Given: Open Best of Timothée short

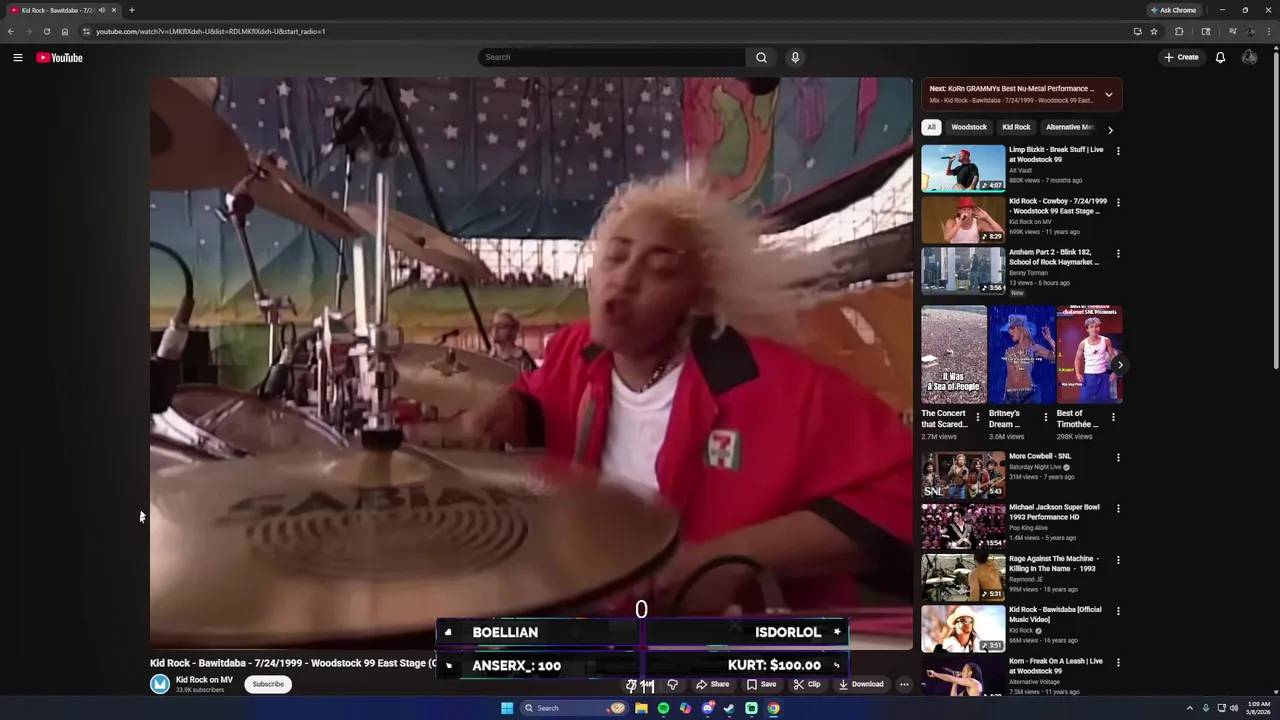Looking at the screenshot, I should pyautogui.click(x=1089, y=355).
